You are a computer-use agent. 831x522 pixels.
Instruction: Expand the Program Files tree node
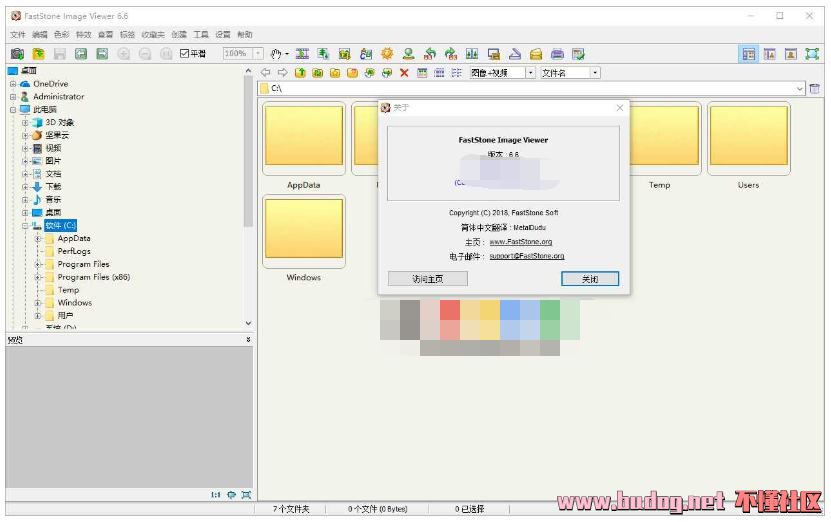point(38,264)
